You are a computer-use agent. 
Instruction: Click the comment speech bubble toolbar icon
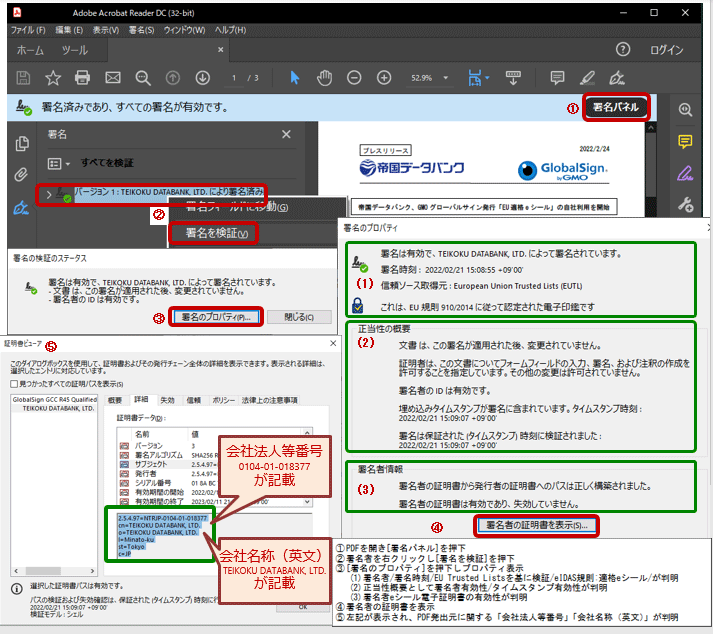click(x=557, y=78)
